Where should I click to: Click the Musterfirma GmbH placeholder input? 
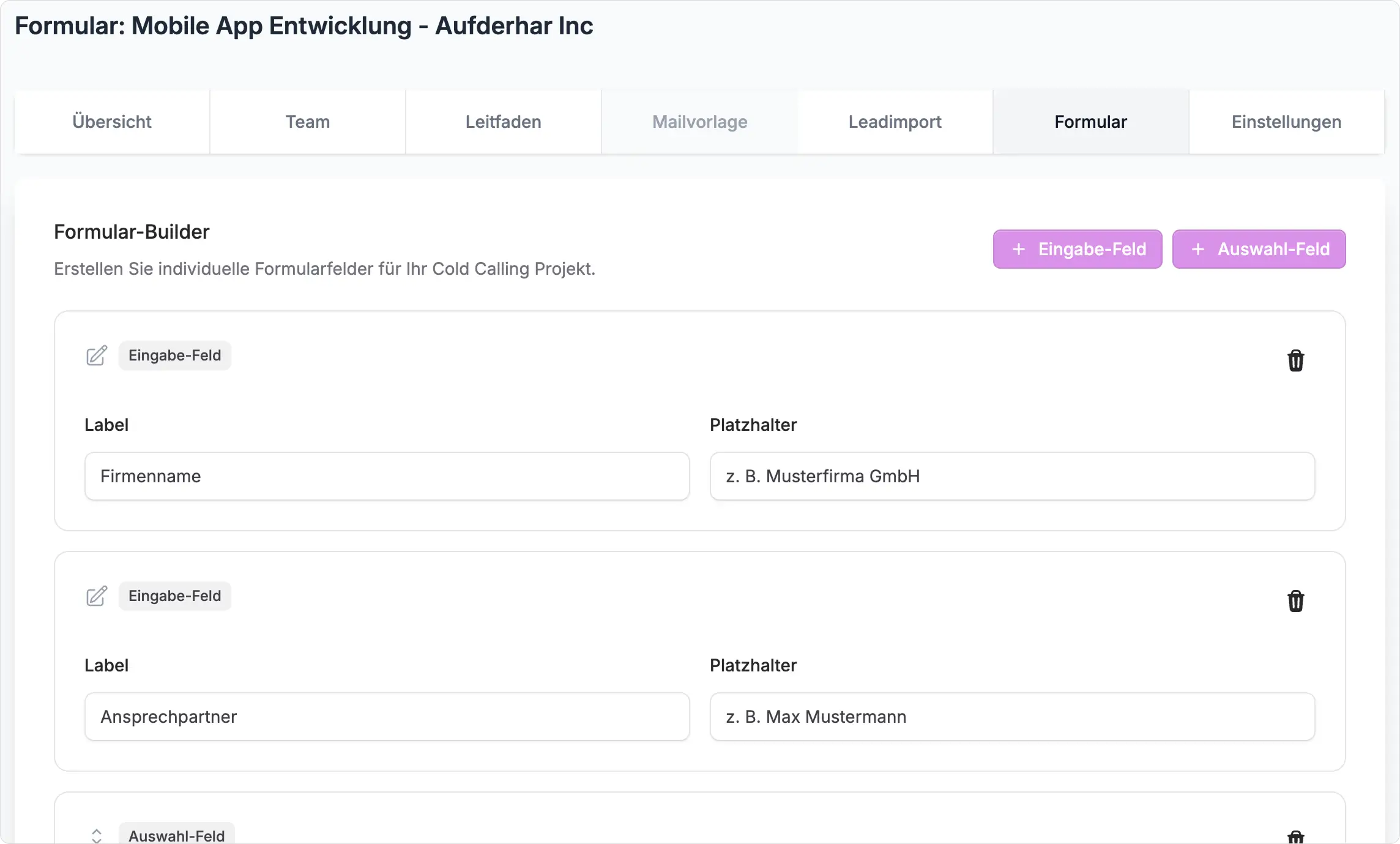click(x=1012, y=476)
